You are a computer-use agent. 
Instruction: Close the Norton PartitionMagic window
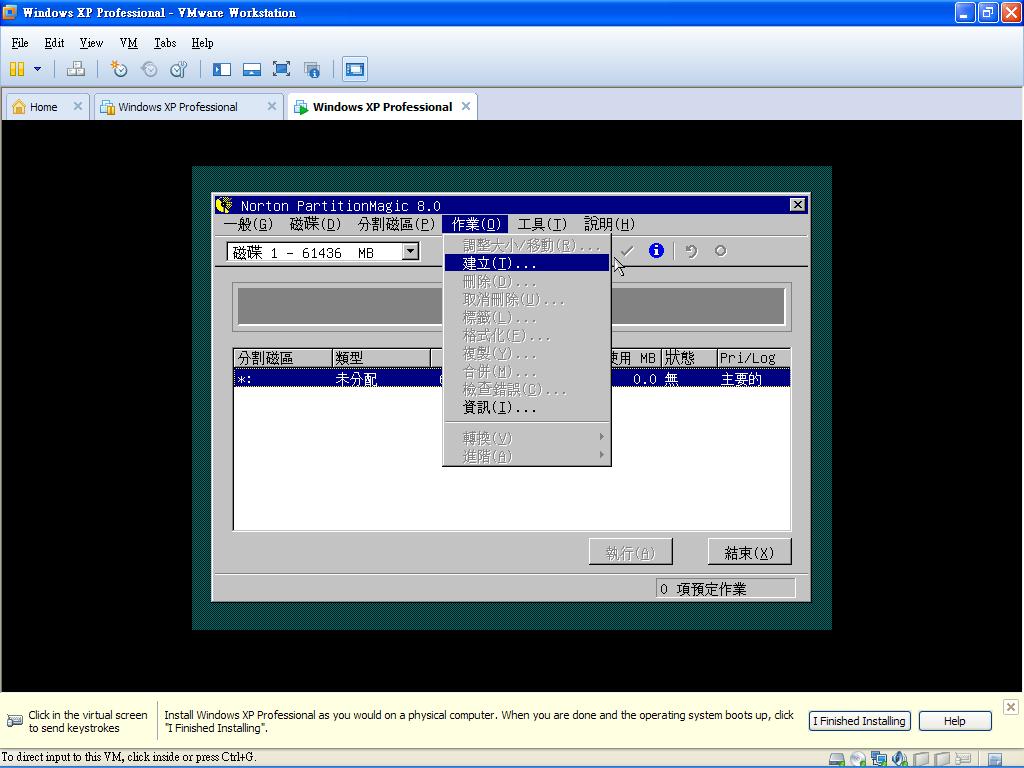pyautogui.click(x=797, y=204)
